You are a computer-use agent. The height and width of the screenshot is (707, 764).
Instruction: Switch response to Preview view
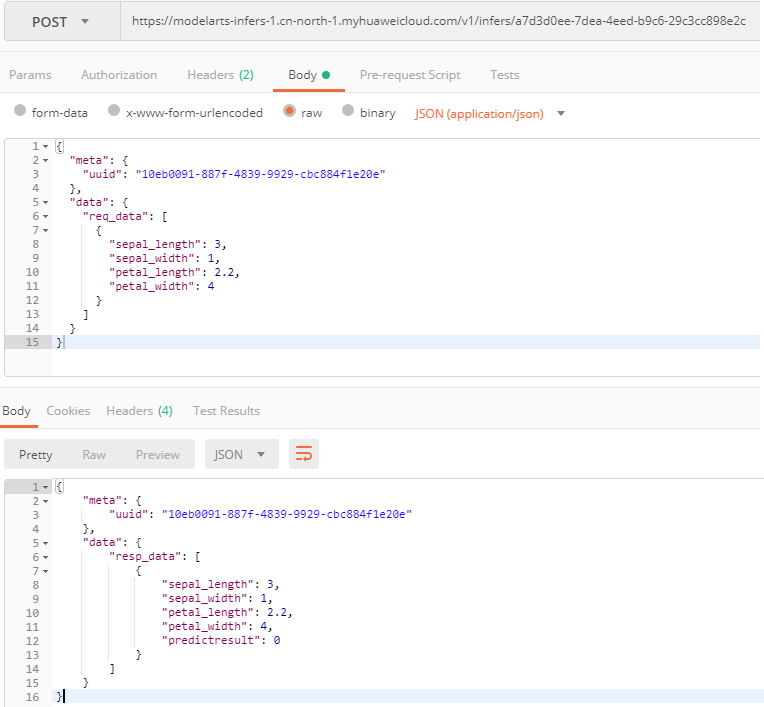pyautogui.click(x=158, y=455)
